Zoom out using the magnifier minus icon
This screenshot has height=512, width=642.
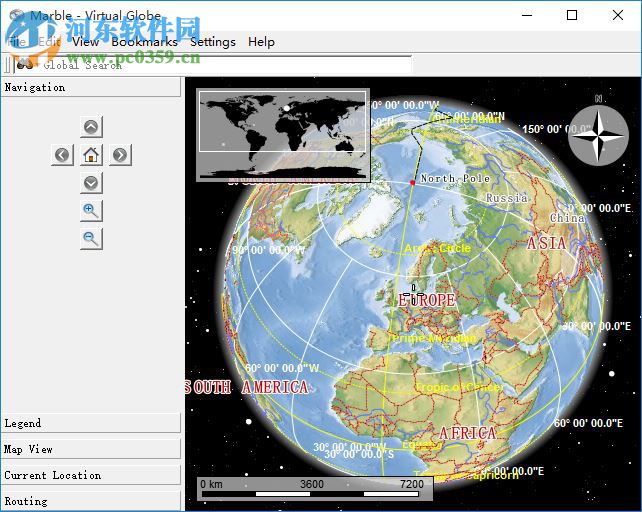click(91, 238)
